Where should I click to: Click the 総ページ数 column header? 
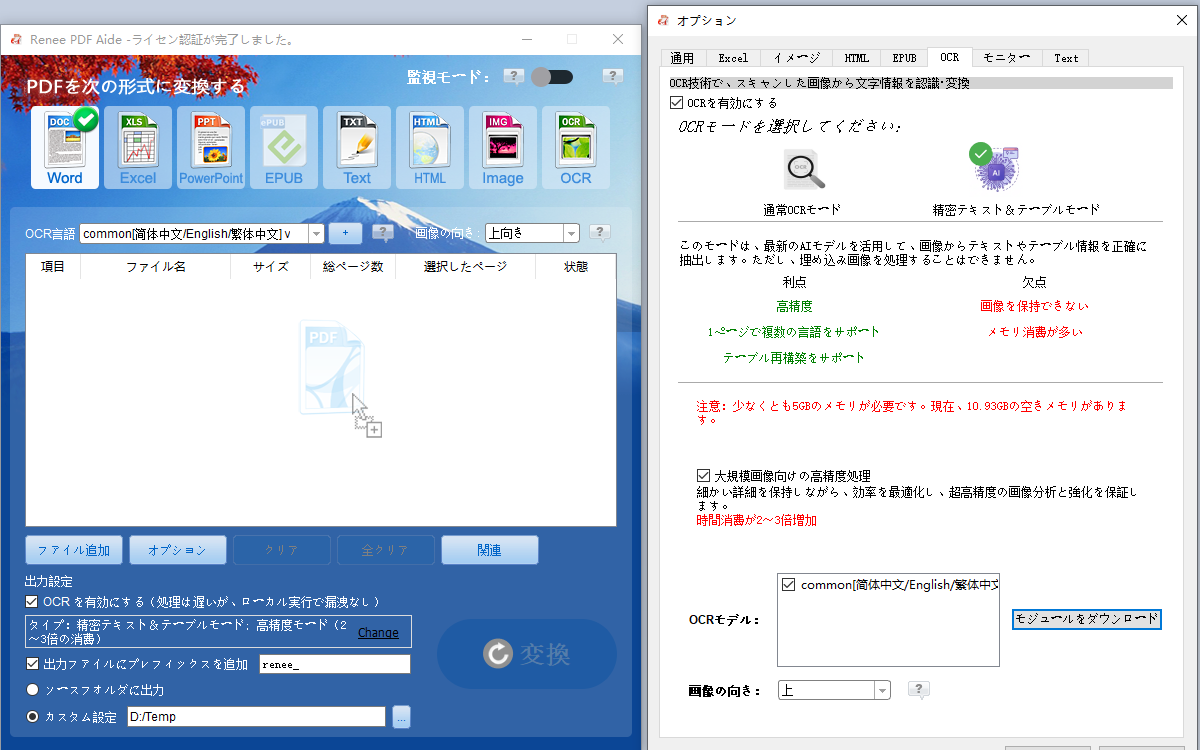(x=353, y=267)
